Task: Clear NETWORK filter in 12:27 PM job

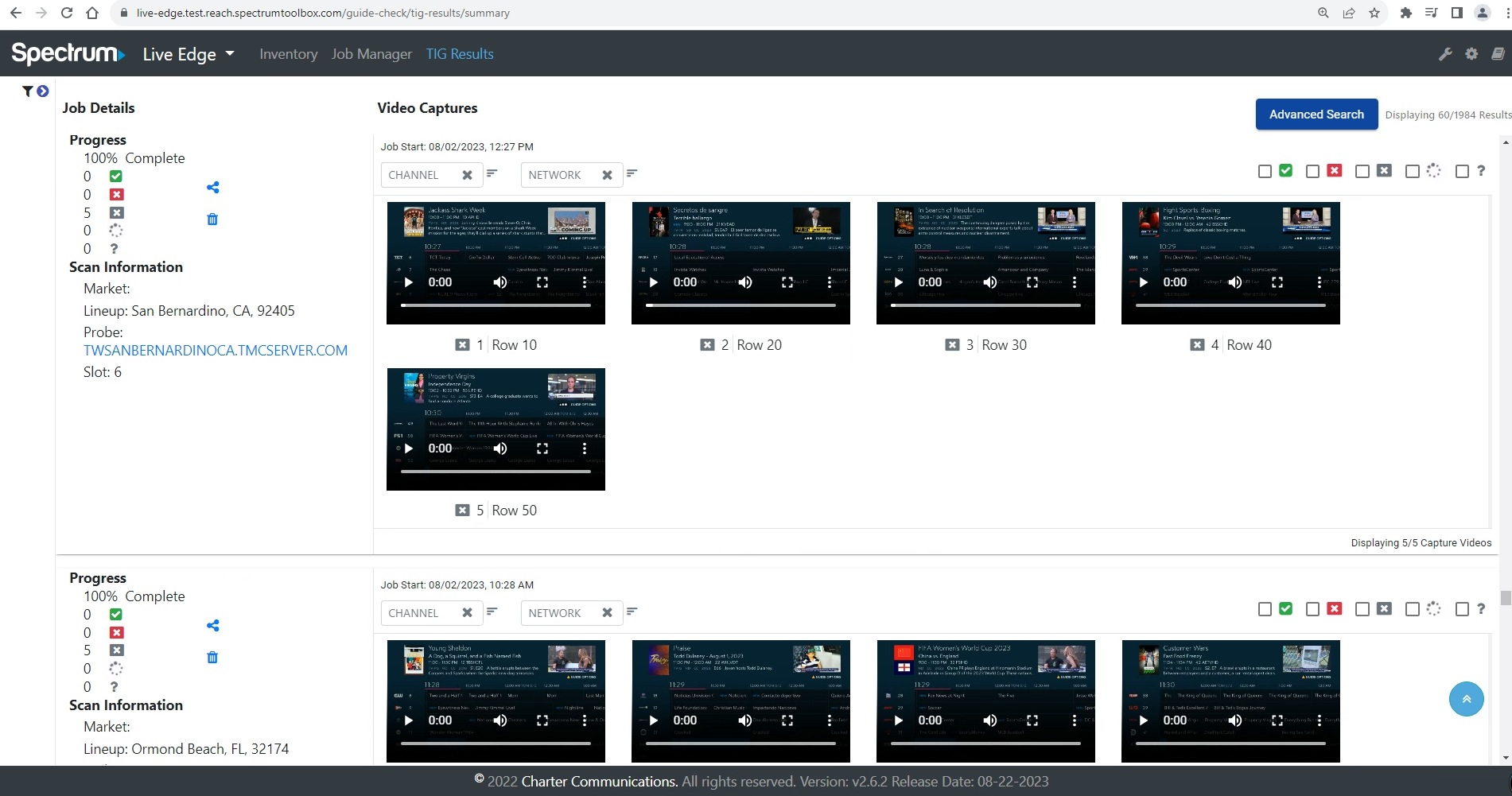Action: [608, 175]
